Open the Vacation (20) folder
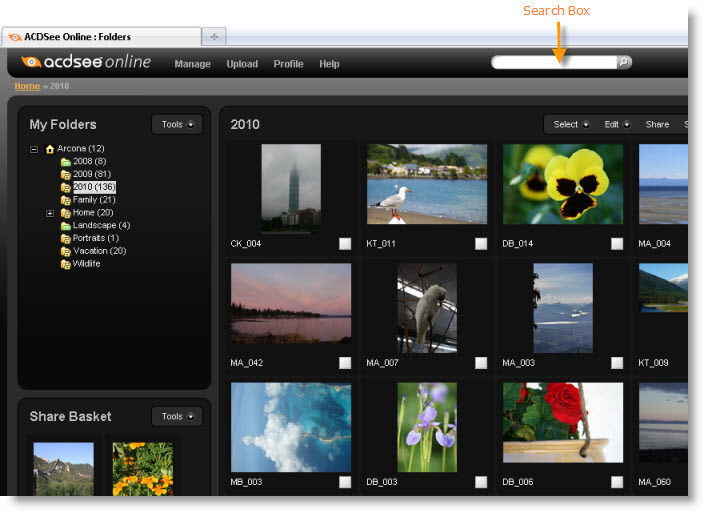 point(99,251)
